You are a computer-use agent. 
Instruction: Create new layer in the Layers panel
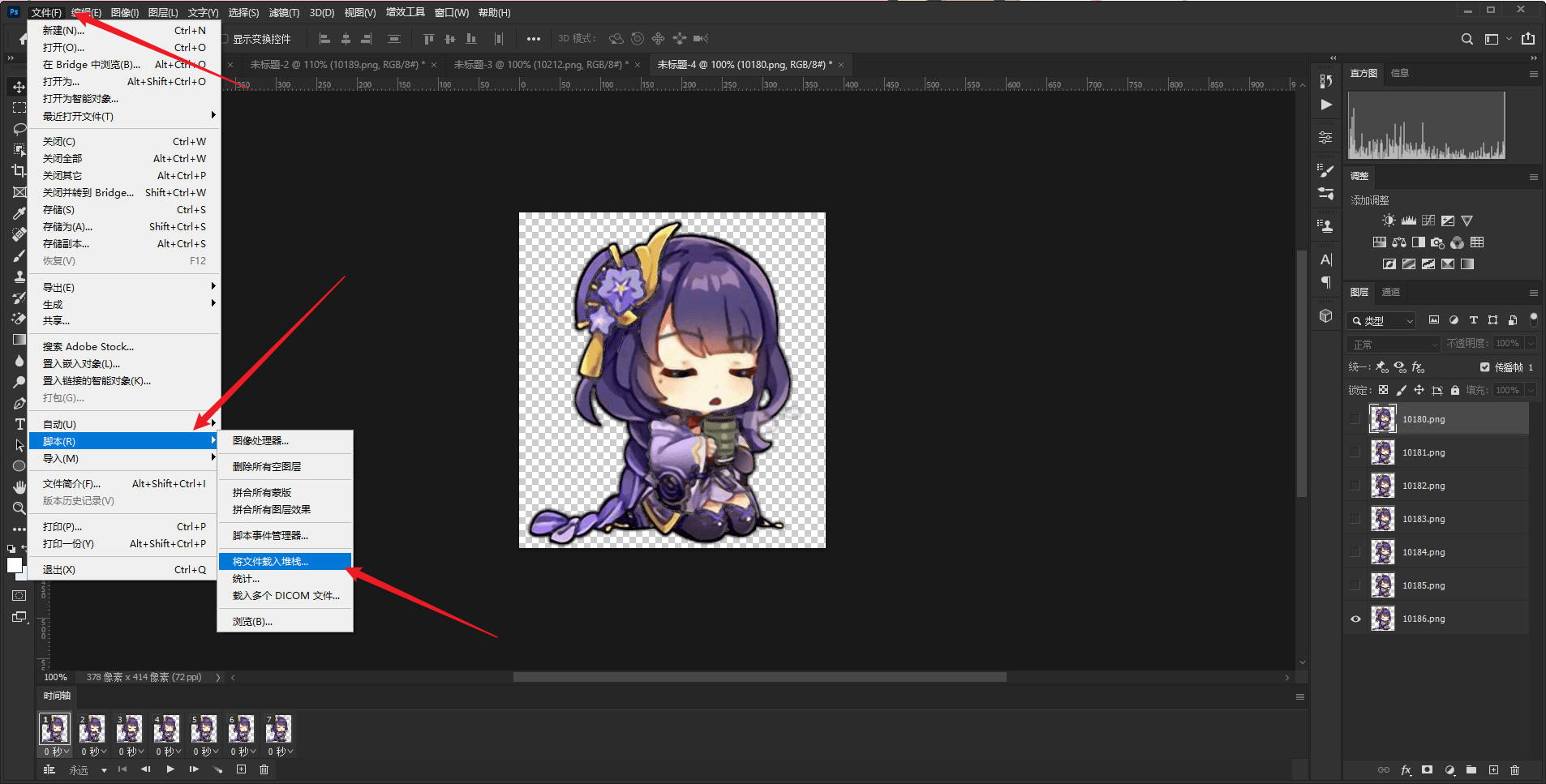click(x=1492, y=770)
